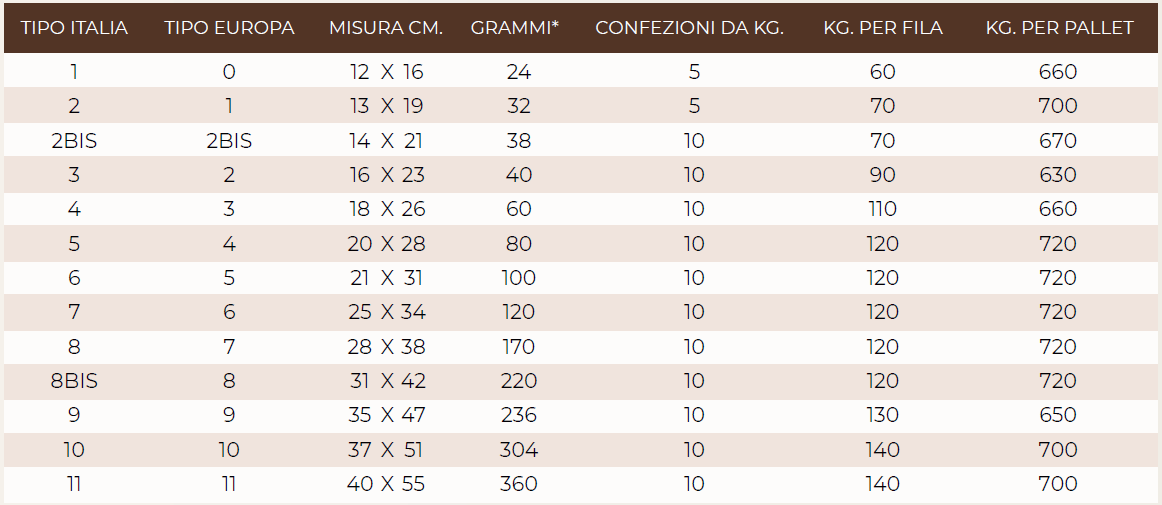Click the 170 grammi value

pos(519,347)
